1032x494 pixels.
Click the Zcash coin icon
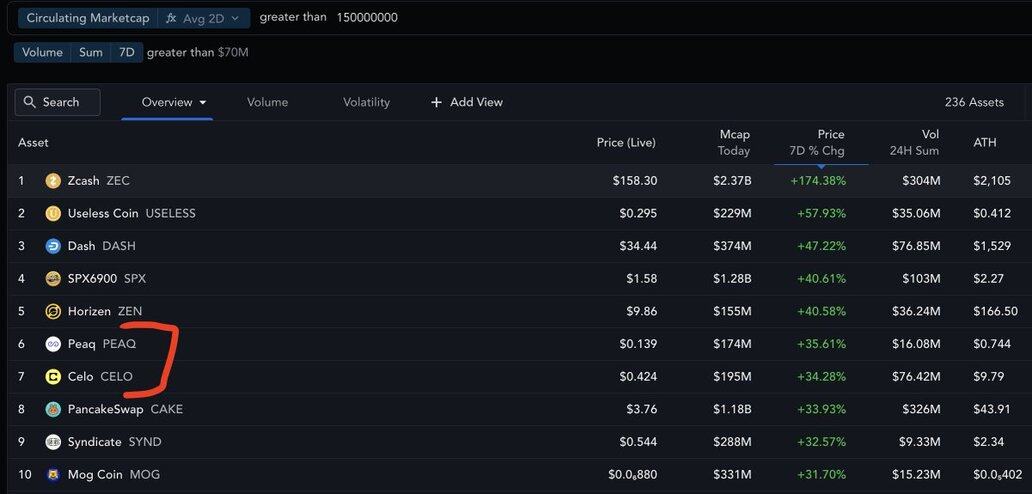tap(53, 181)
